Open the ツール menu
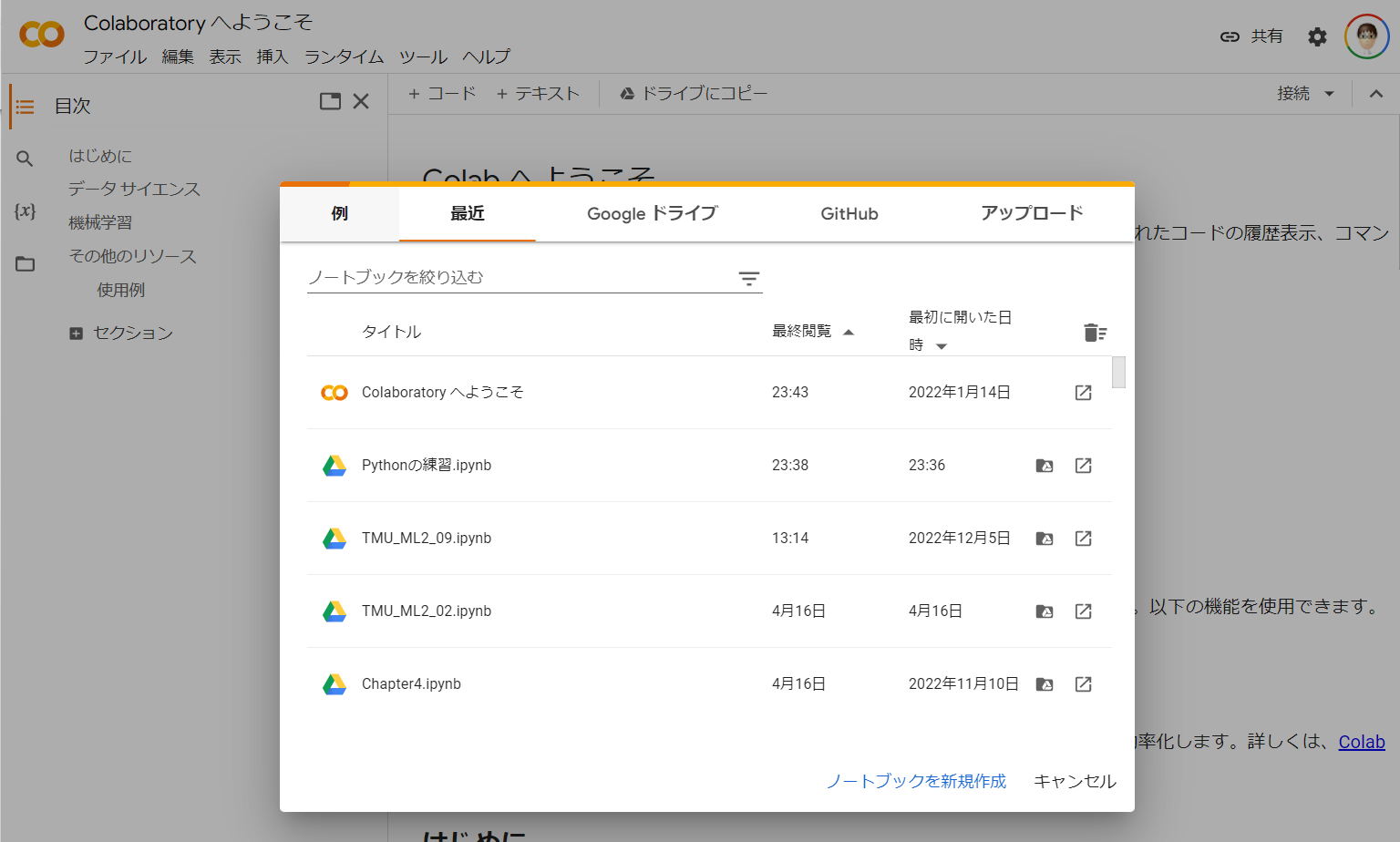Viewport: 1400px width, 842px height. 424,56
